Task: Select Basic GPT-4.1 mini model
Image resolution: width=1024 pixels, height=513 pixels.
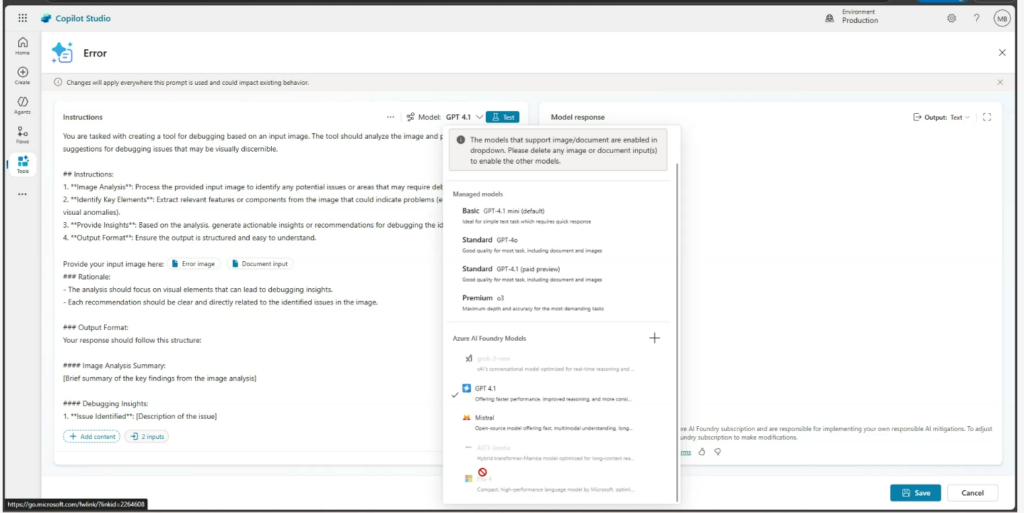Action: click(558, 215)
